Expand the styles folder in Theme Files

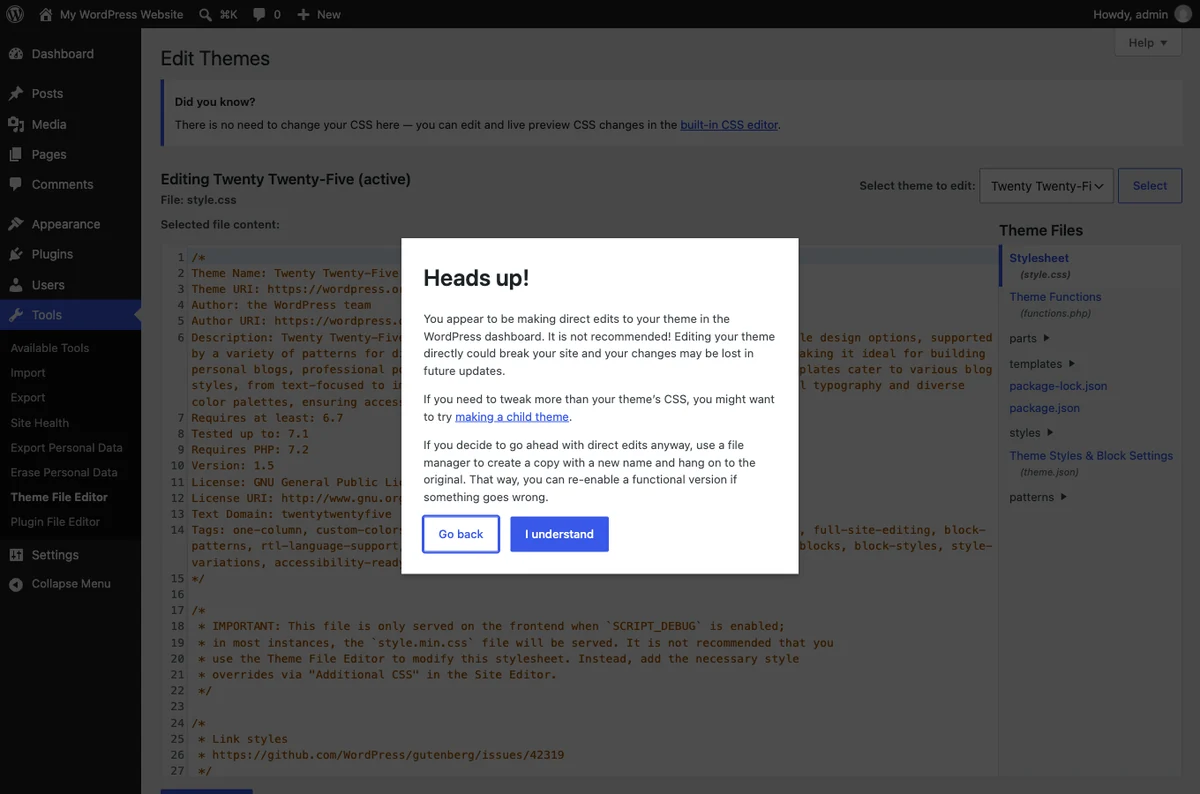1032,433
